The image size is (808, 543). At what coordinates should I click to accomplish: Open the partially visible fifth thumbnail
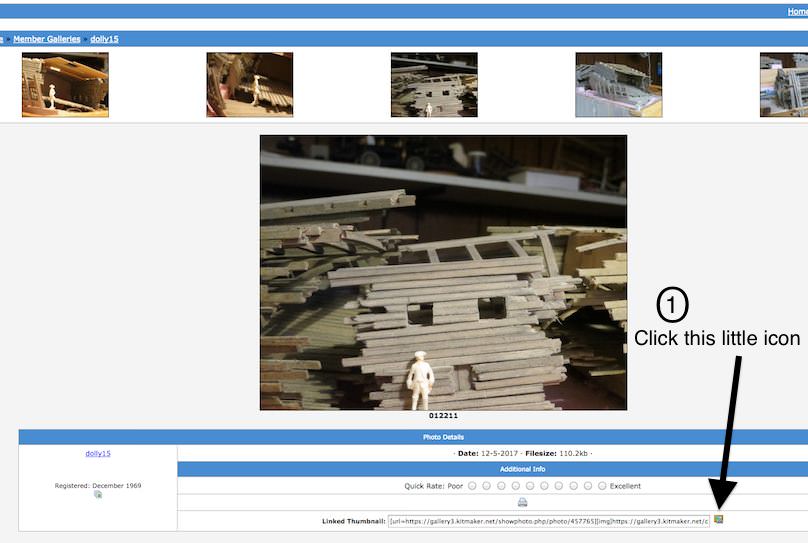(784, 85)
